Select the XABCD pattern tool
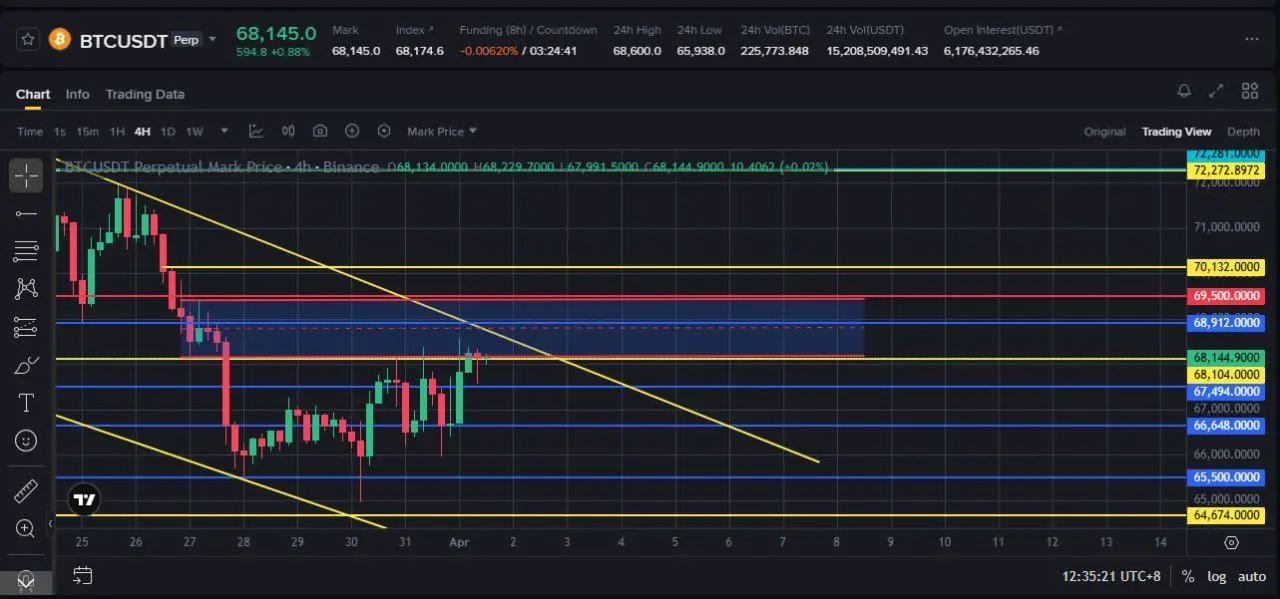 pos(26,289)
